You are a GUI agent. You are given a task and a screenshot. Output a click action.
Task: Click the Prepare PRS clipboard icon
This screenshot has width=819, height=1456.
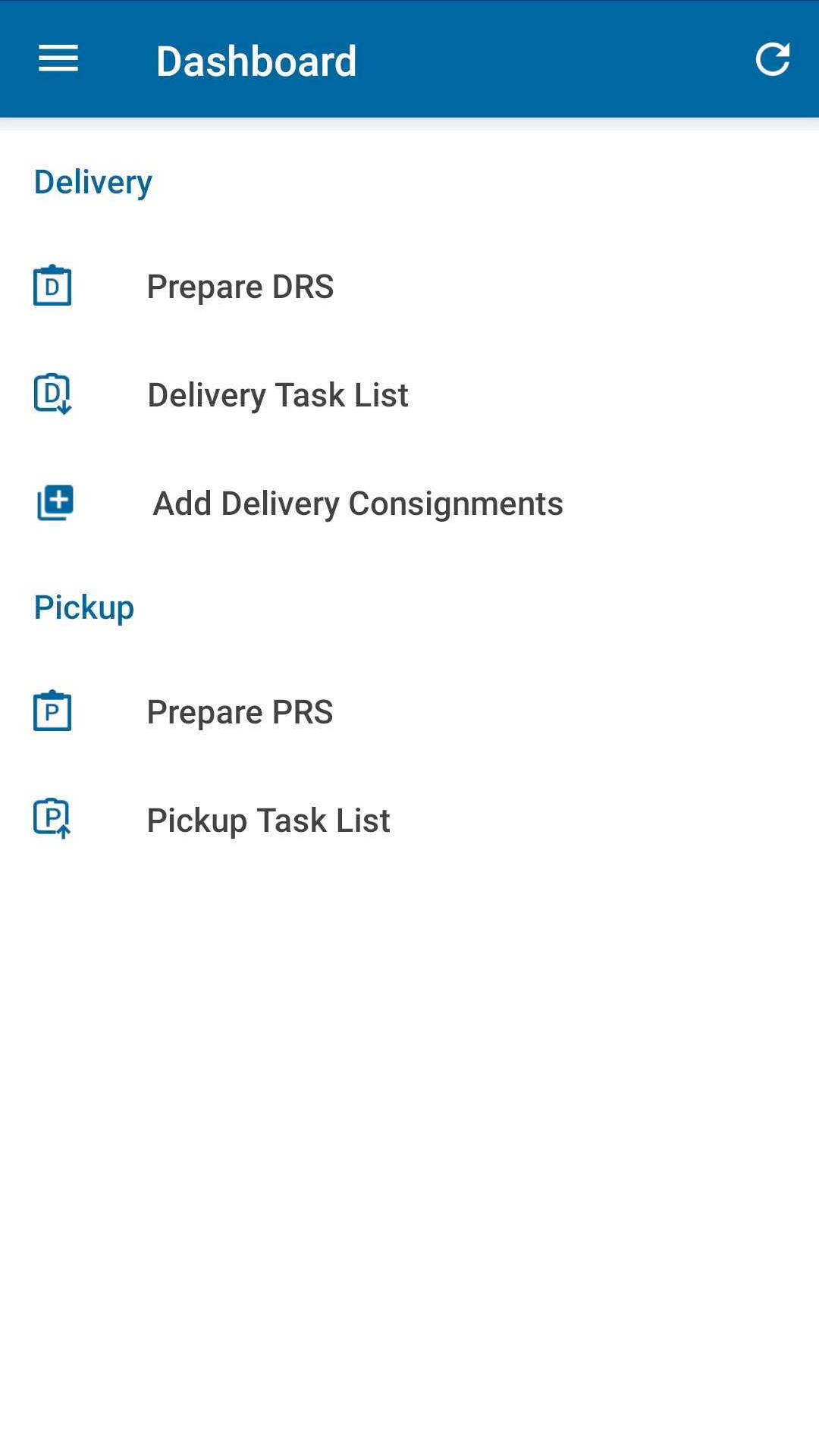pos(52,711)
